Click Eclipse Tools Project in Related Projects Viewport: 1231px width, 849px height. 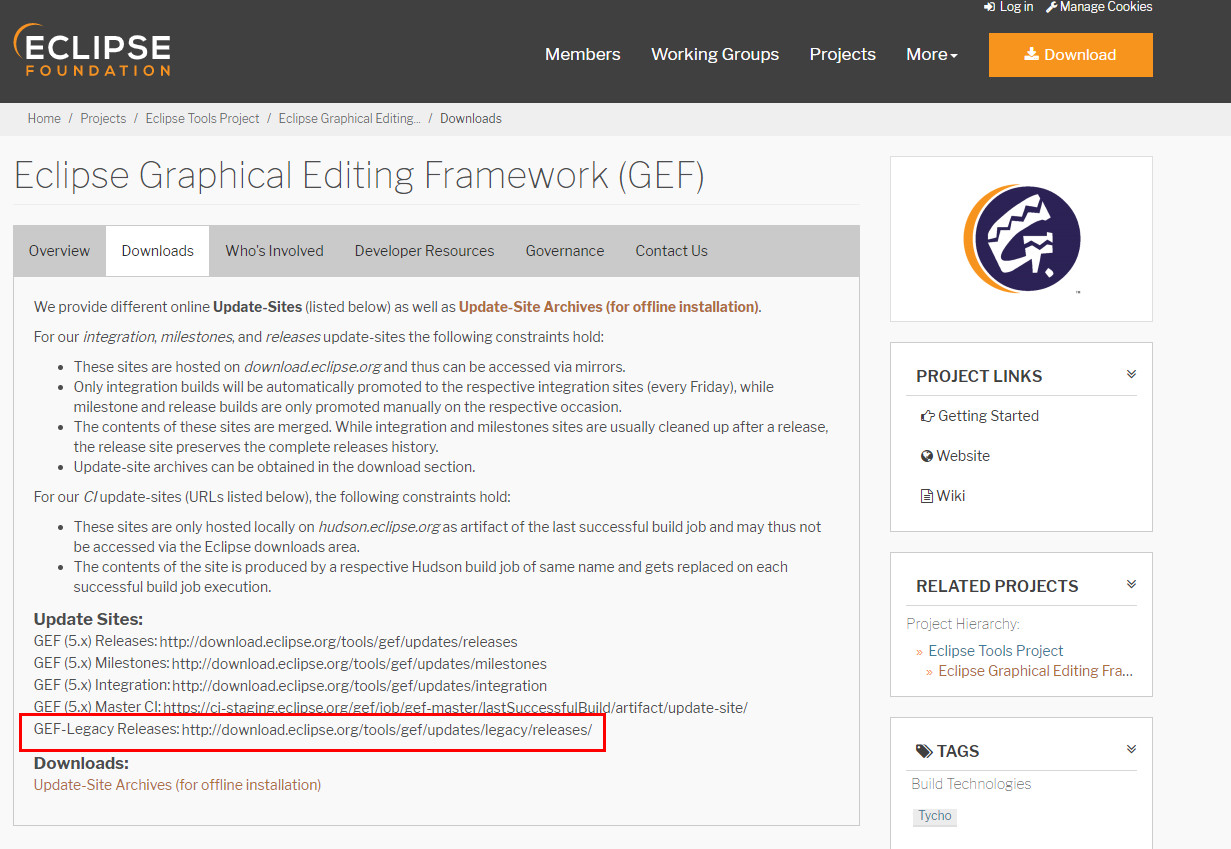(996, 651)
